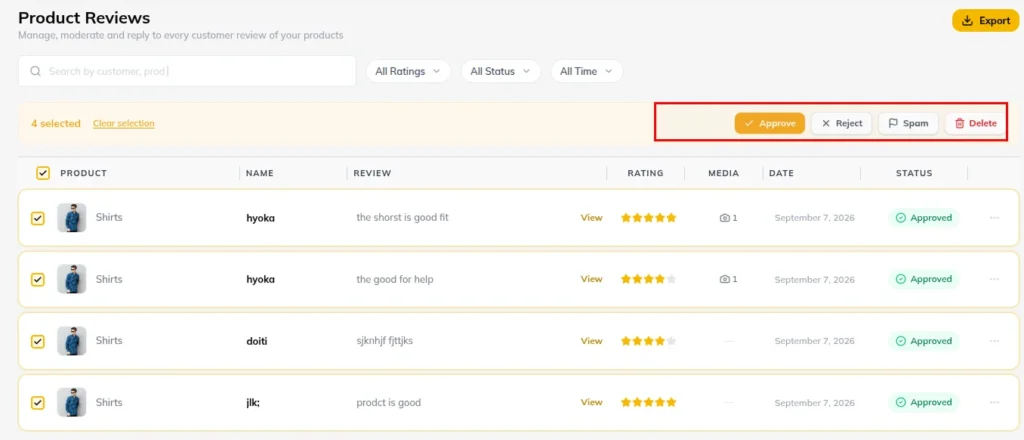Image resolution: width=1024 pixels, height=440 pixels.
Task: Click the reviewer name doiti
Action: pos(257,341)
